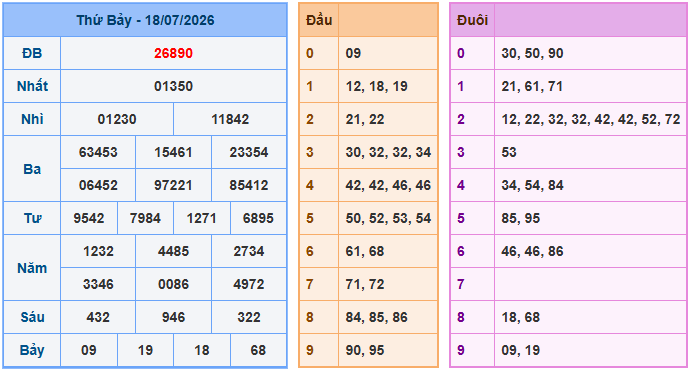
Task: Click the Đuôi column header
Action: [x=472, y=20]
